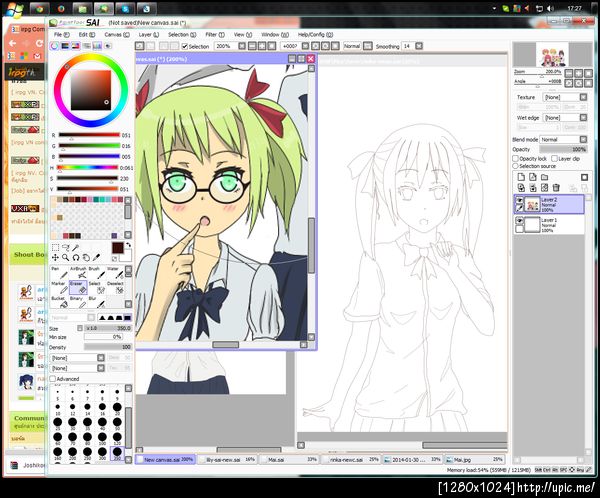
Task: Toggle the Selection checkbox in toolbar
Action: click(x=185, y=46)
